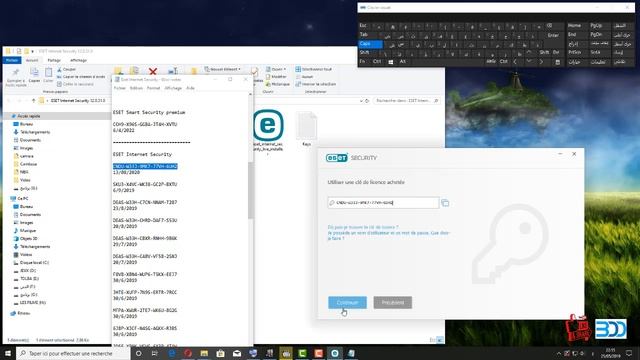Click the taskbar search box
Image resolution: width=640 pixels, height=360 pixels.
point(73,353)
